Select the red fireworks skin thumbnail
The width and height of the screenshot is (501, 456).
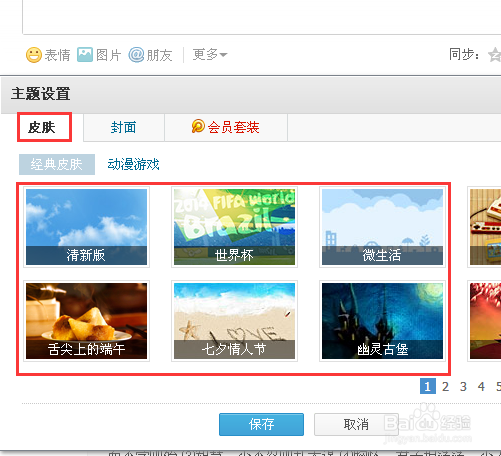point(485,321)
